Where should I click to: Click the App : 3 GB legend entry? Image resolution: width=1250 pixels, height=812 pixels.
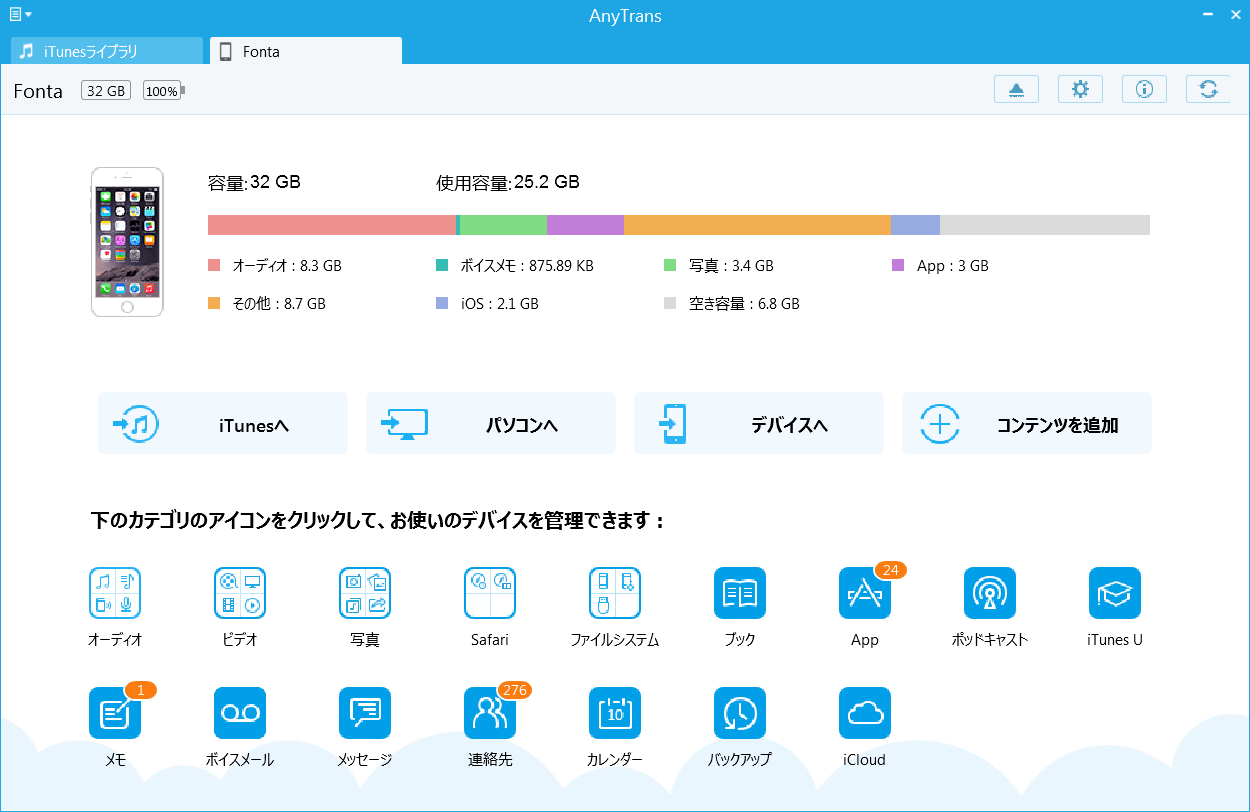[940, 266]
